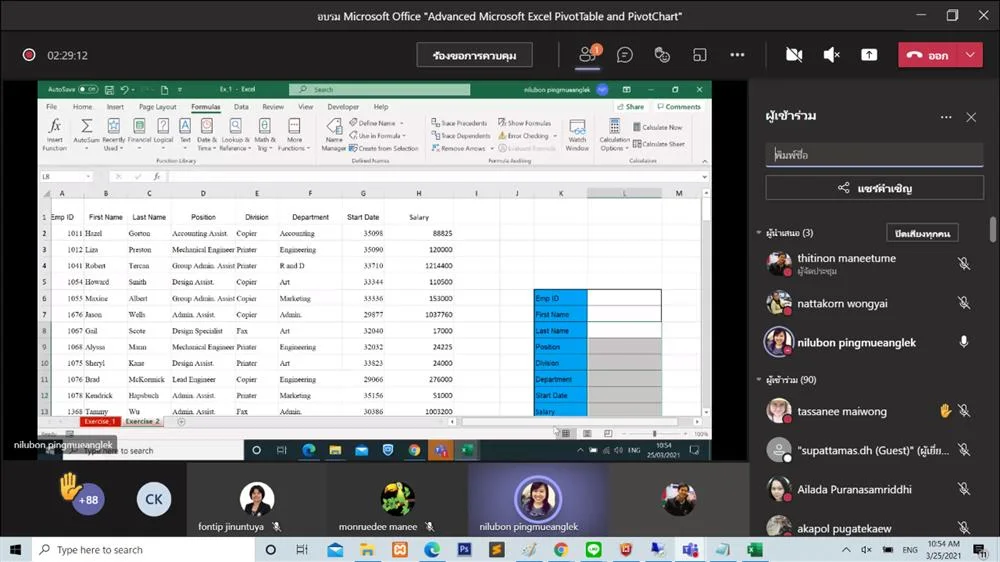This screenshot has width=1000, height=562.
Task: Click the request control button
Action: (474, 55)
